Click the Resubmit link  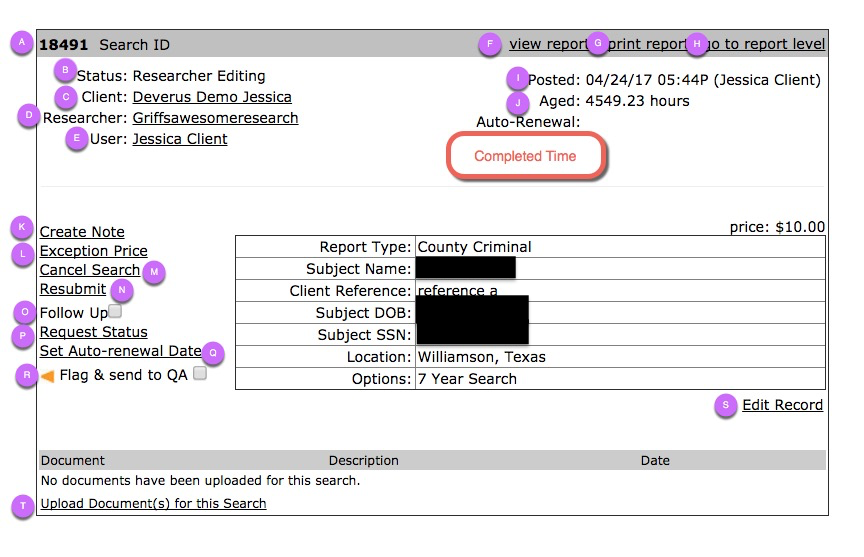coord(73,289)
